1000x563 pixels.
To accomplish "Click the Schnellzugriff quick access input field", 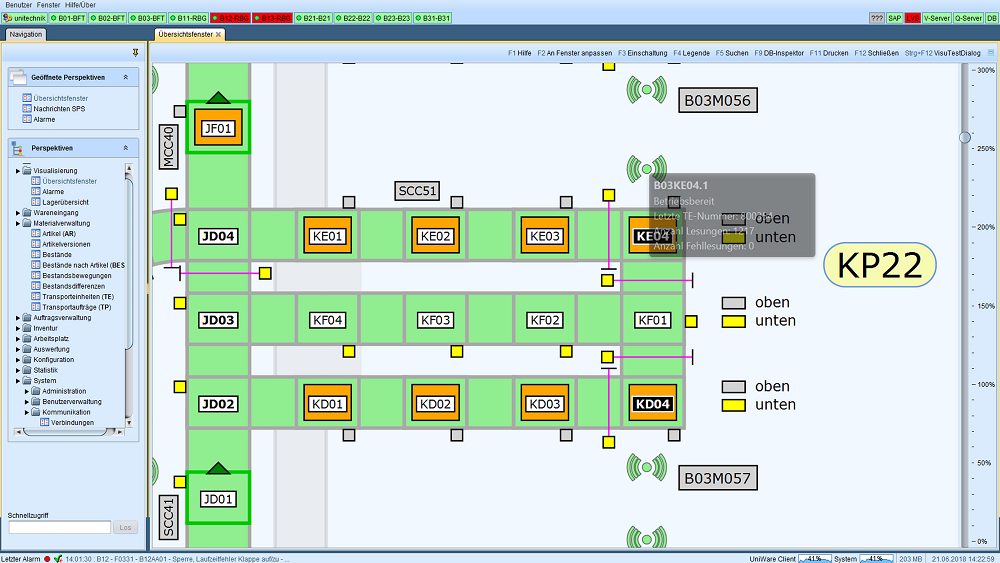I will tap(60, 527).
